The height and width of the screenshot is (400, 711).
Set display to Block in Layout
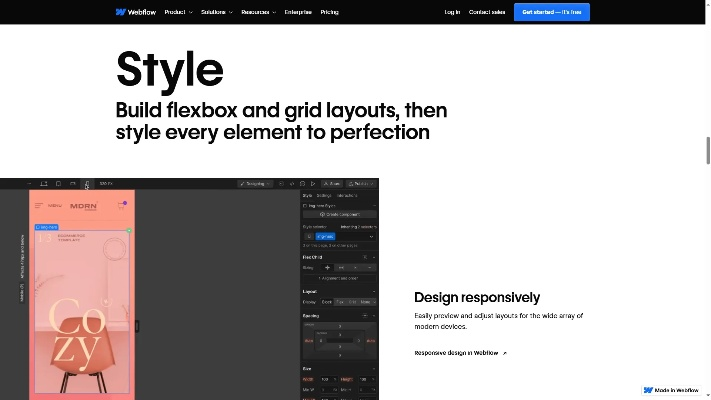pos(327,301)
